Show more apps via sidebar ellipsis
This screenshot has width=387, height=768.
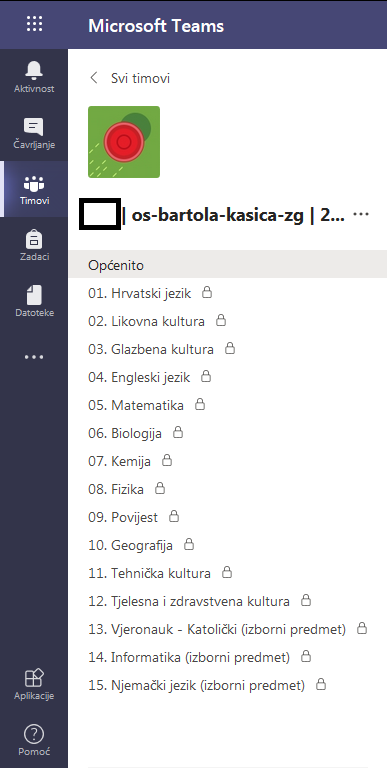34,357
